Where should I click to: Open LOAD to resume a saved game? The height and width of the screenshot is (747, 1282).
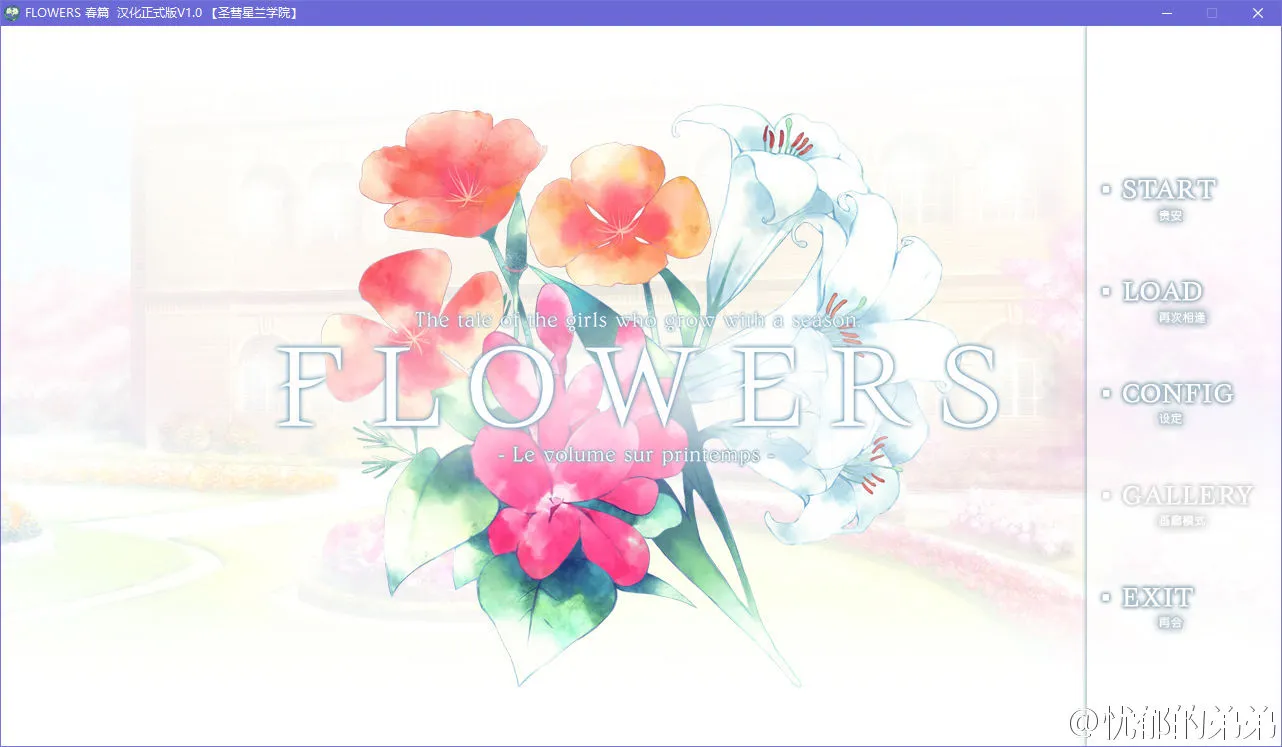coord(1163,292)
